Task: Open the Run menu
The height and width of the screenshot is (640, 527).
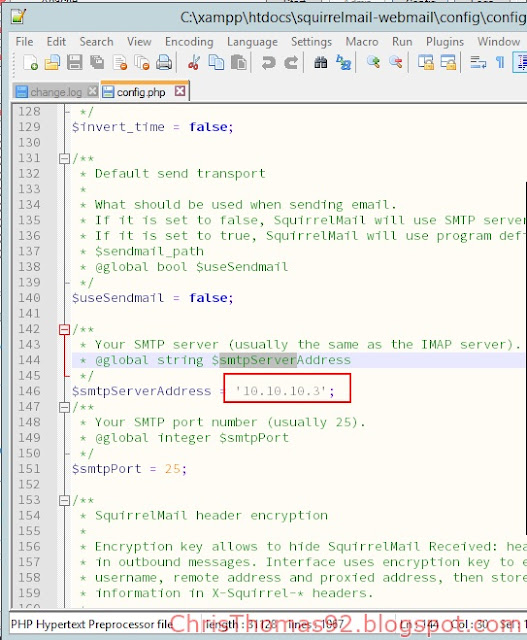Action: [x=402, y=42]
